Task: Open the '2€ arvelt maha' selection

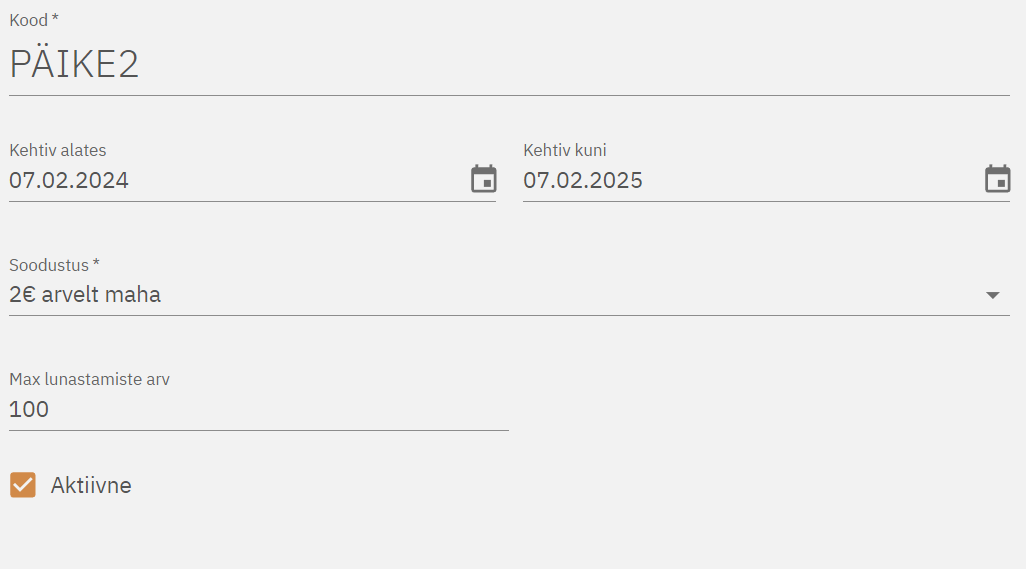Action: coord(85,295)
